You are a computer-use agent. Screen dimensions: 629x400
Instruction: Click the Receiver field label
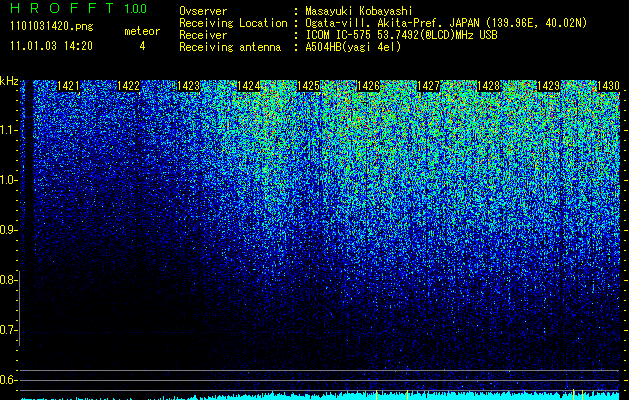coord(203,35)
